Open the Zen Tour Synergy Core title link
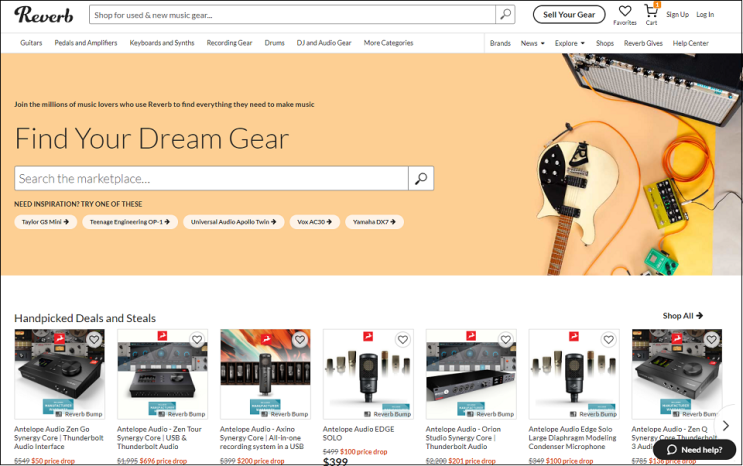Screen dimensions: 743x466 coord(159,438)
